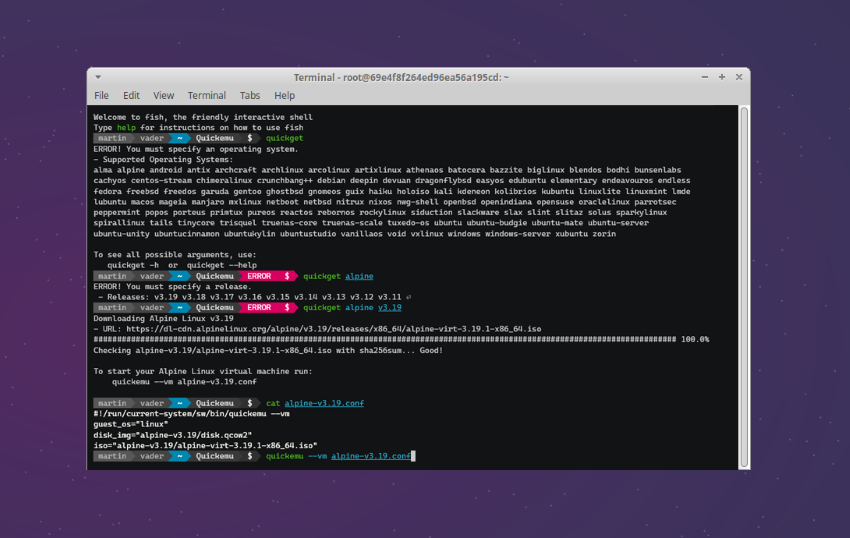Click alpine-v3.19.conf in the final quickemu command
Screen dimensions: 850x538
pos(370,456)
